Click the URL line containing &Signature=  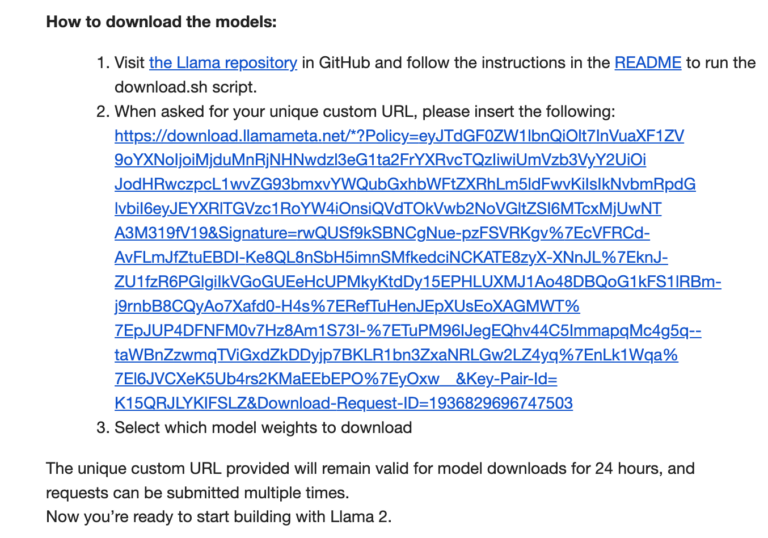(382, 233)
